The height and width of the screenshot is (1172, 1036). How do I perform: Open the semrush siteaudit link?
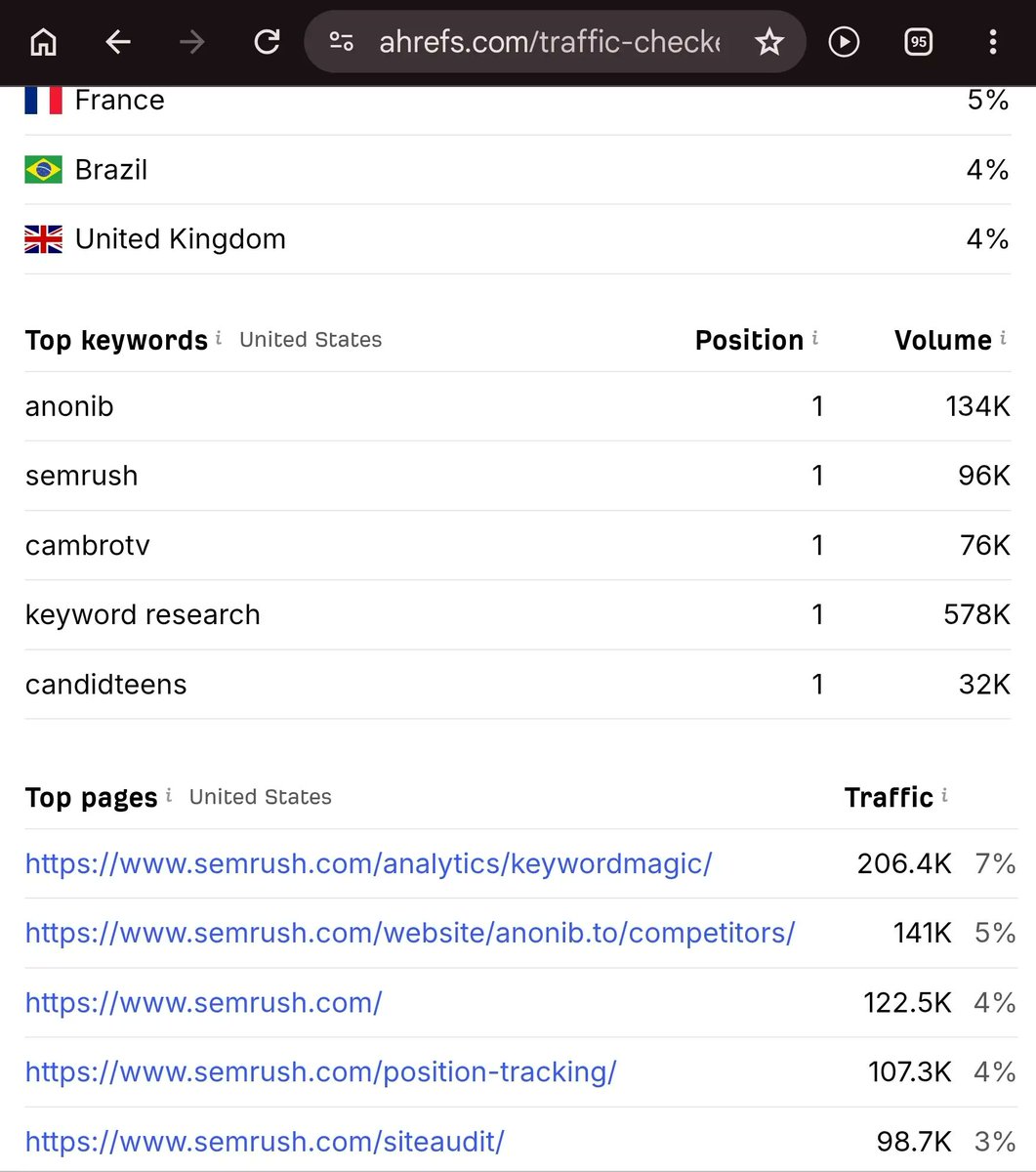(265, 1141)
